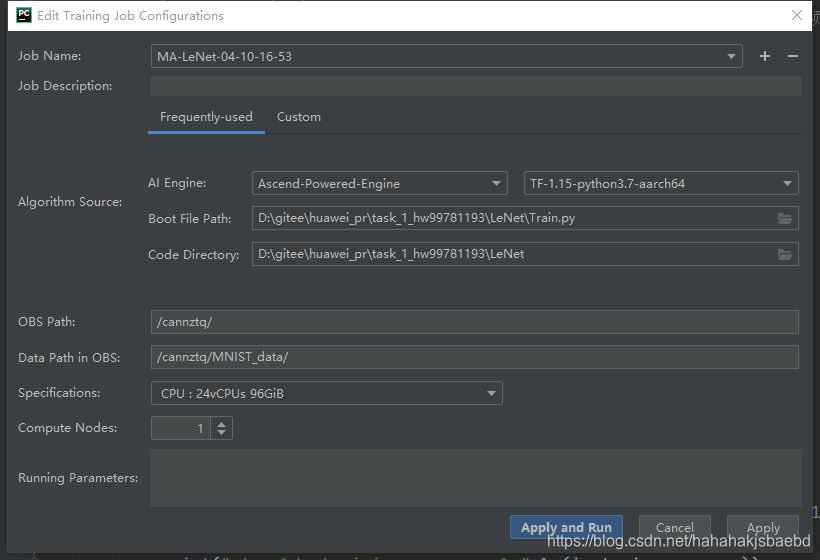
Task: Decrease the Compute Nodes value
Action: (222, 433)
